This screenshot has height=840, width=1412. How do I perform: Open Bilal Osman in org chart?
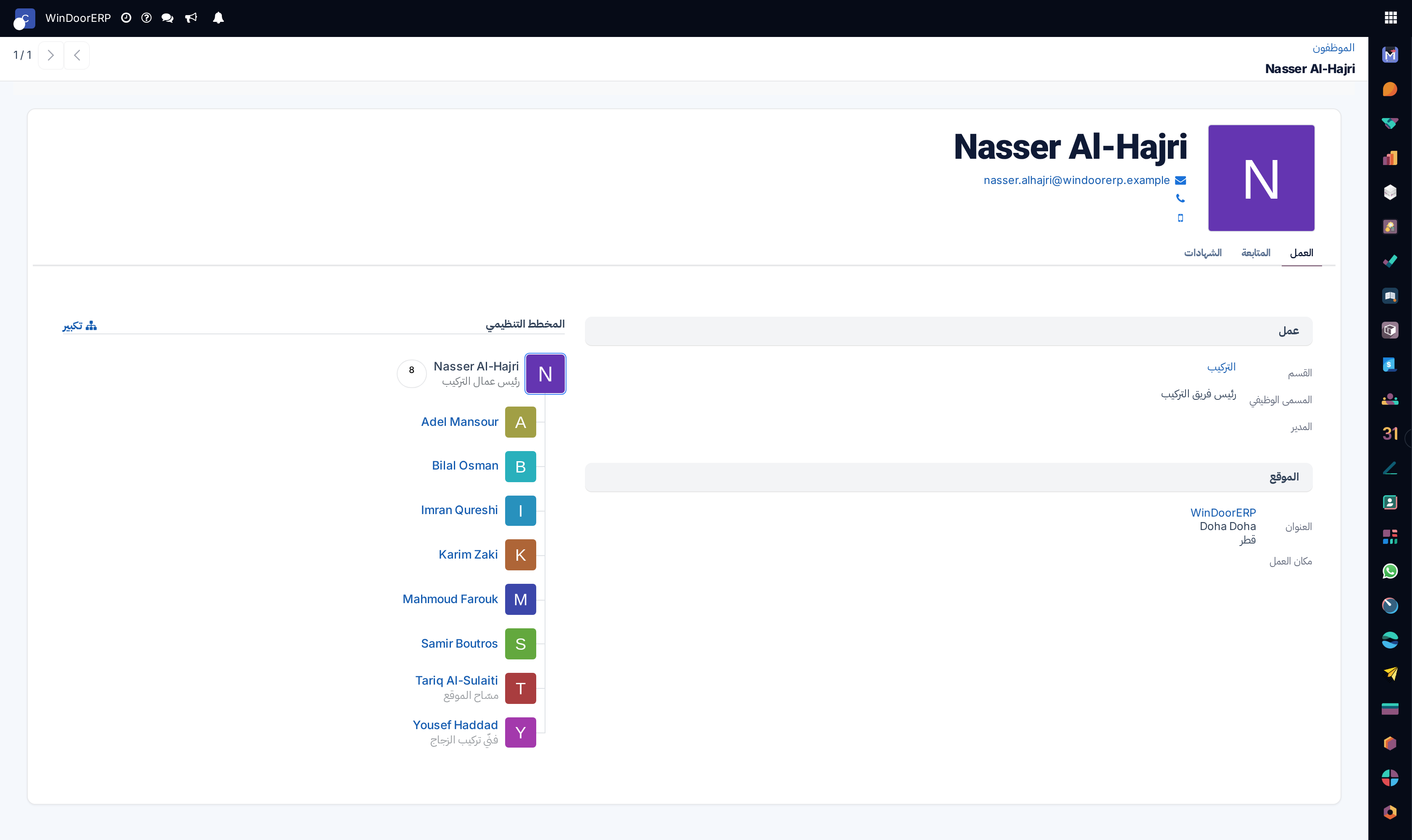465,466
